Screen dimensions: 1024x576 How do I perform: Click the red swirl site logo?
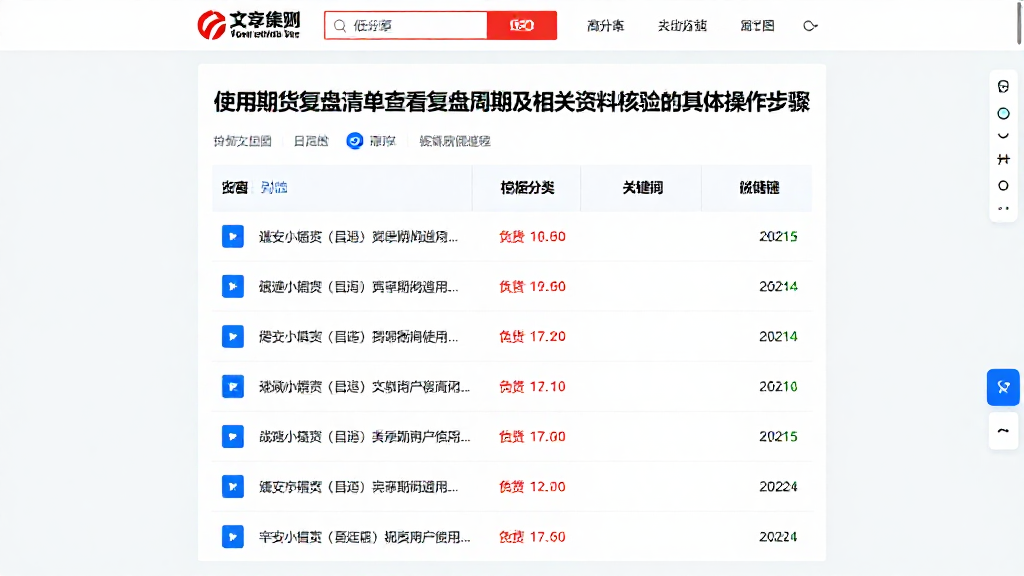212,25
